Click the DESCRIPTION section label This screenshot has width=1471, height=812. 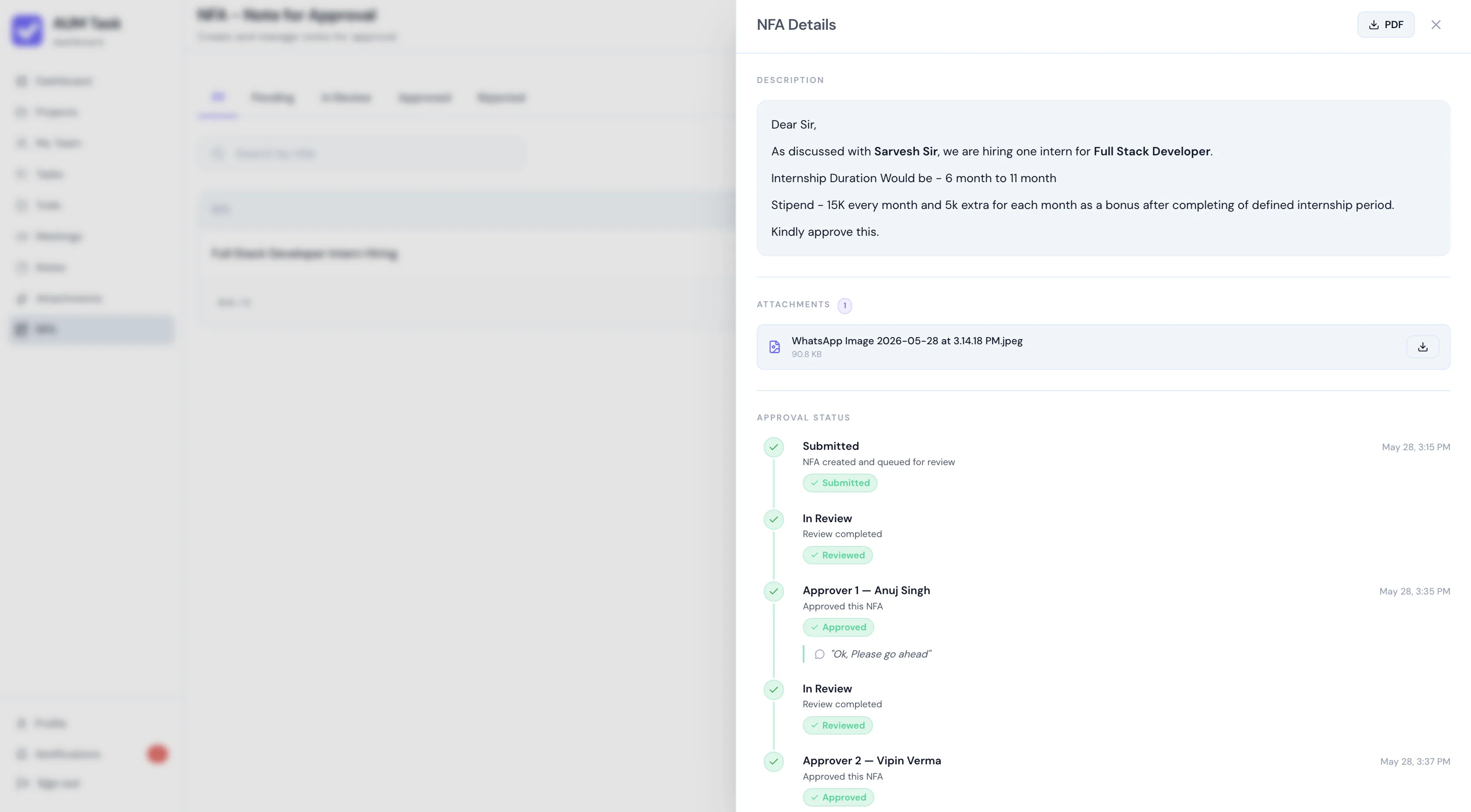(x=790, y=80)
